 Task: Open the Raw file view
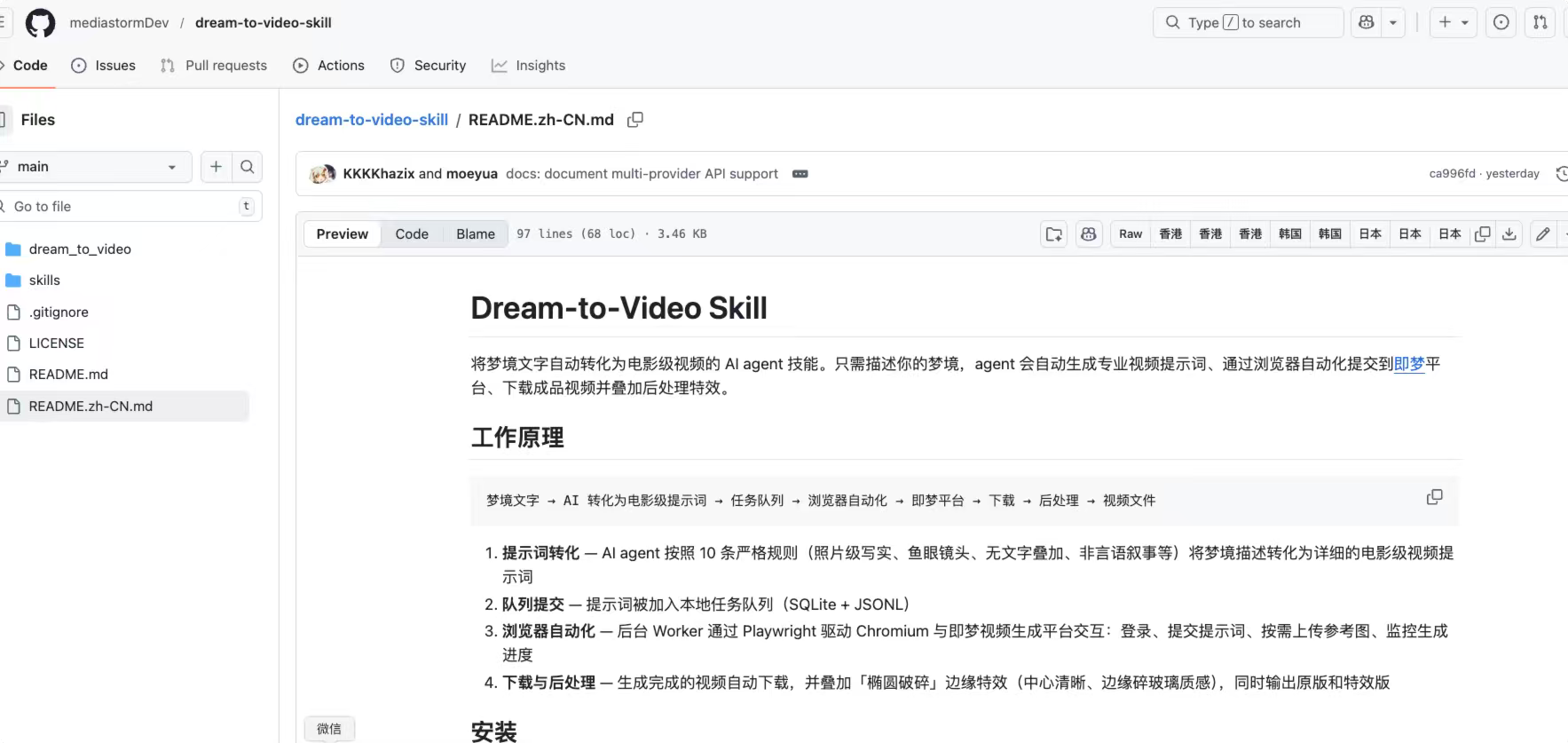click(1131, 234)
